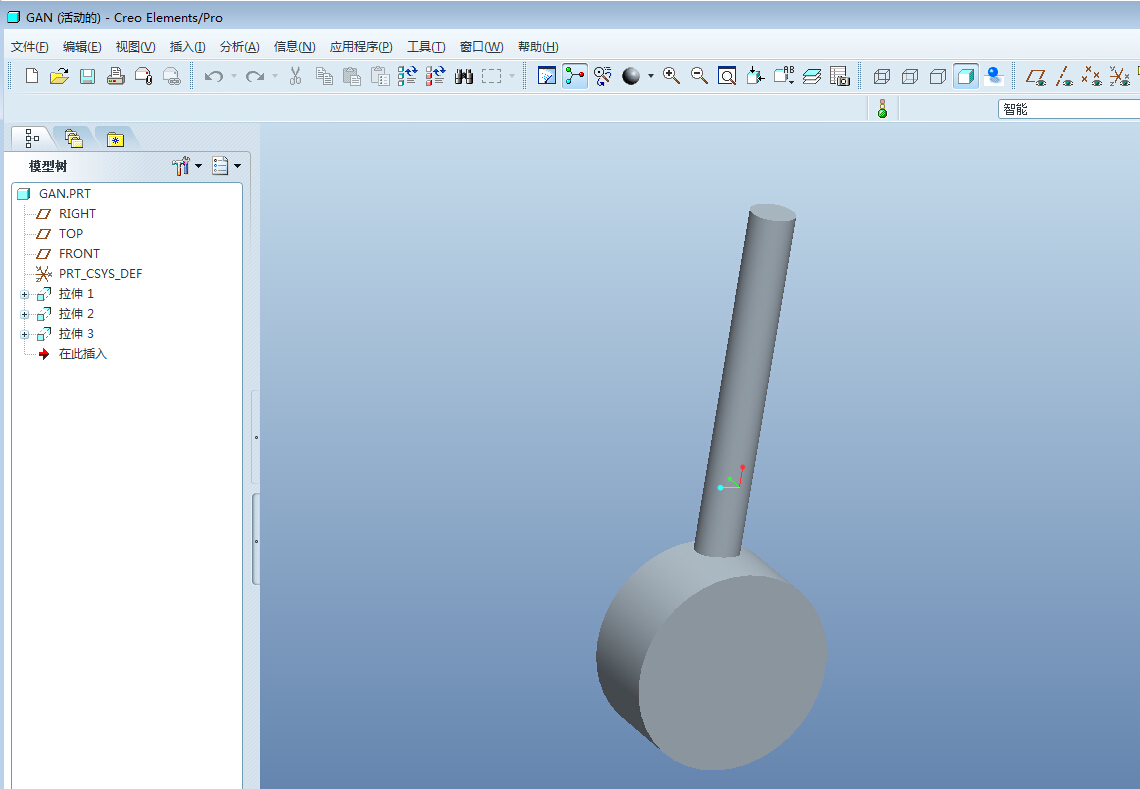This screenshot has height=789, width=1140.
Task: Click the Repaint screen icon
Action: (x=547, y=76)
